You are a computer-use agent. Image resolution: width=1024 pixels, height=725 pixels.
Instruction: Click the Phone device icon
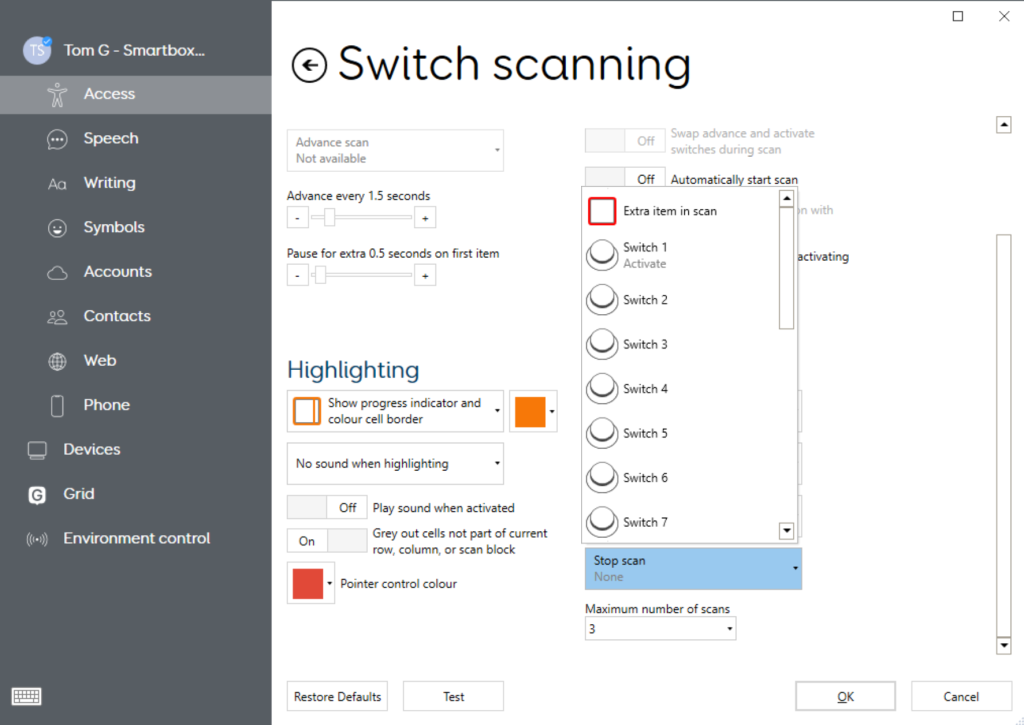point(57,406)
